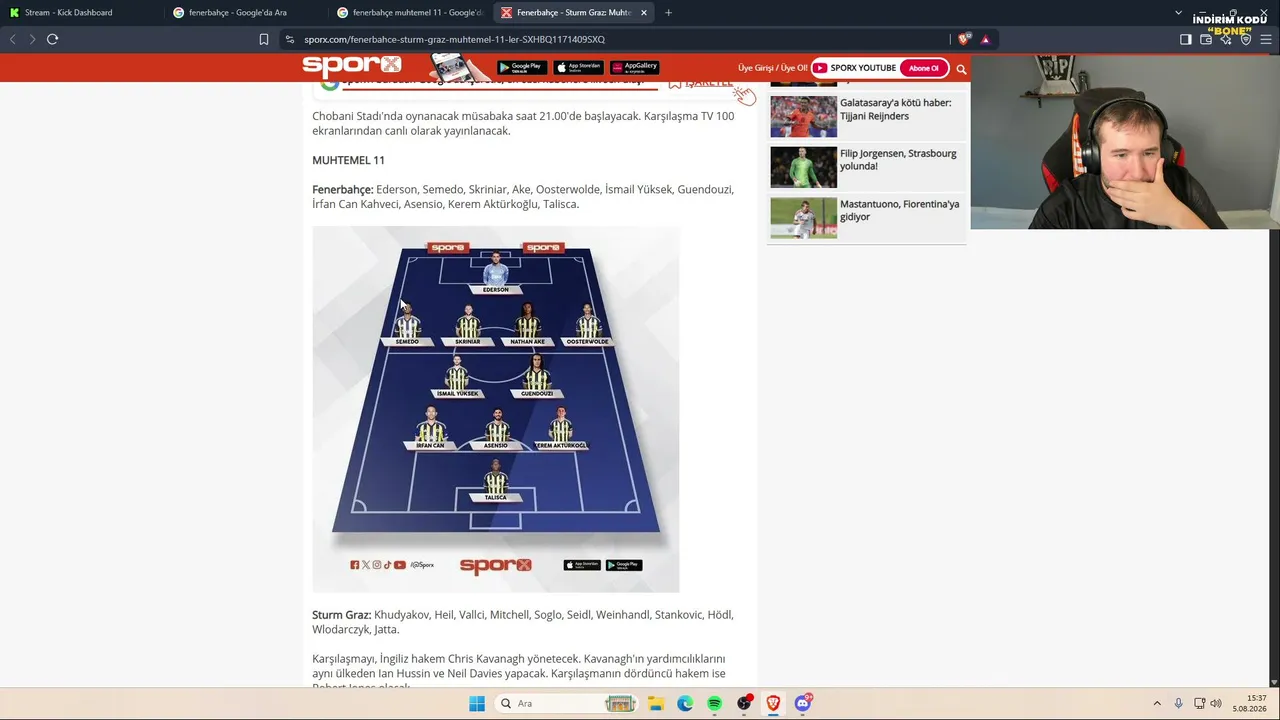The width and height of the screenshot is (1280, 720).
Task: Click the bold Sturm Graz: lineup label
Action: [341, 615]
